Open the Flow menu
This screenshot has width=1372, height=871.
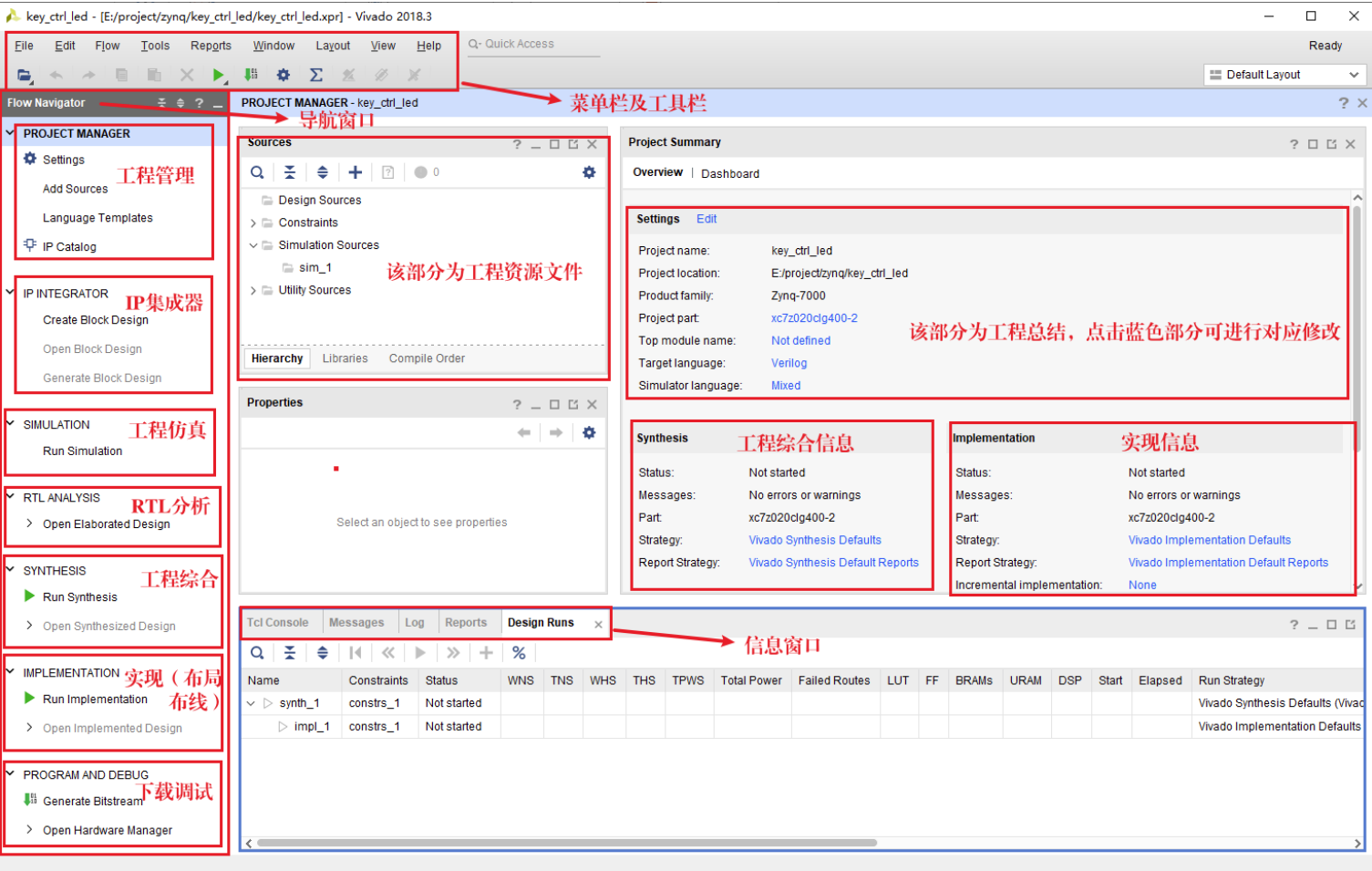(108, 46)
